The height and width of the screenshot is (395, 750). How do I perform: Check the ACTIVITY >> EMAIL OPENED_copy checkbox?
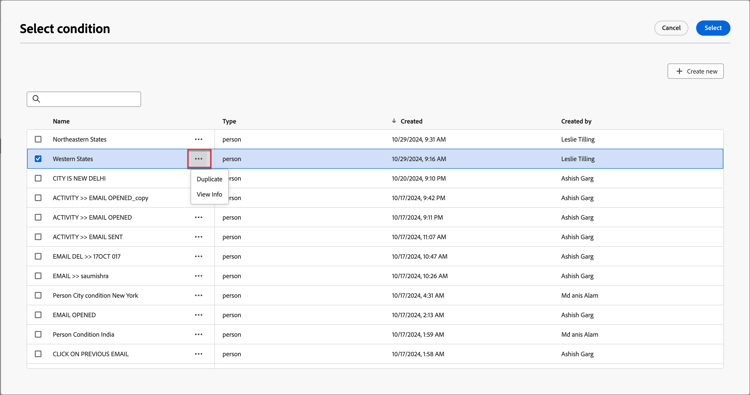(38, 198)
